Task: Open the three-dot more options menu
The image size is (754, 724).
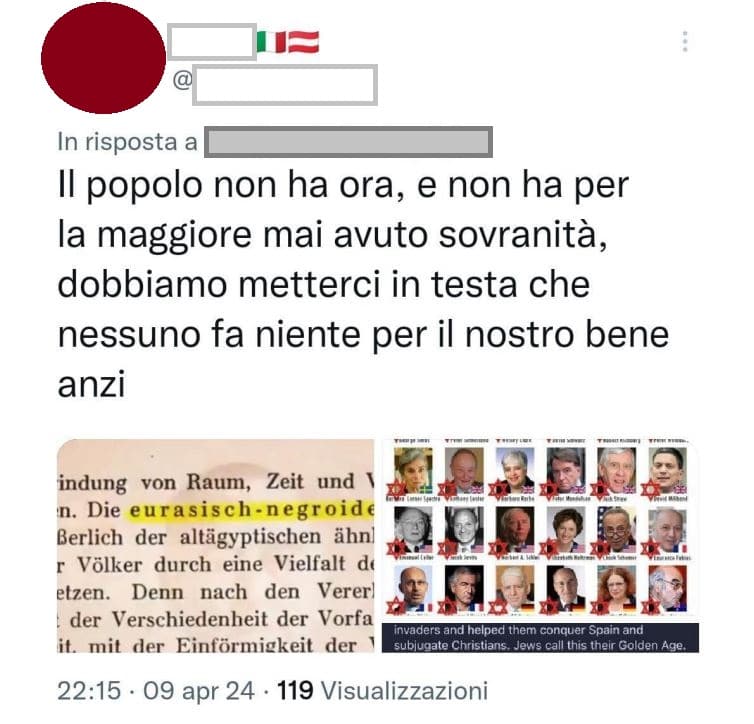Action: coord(685,41)
